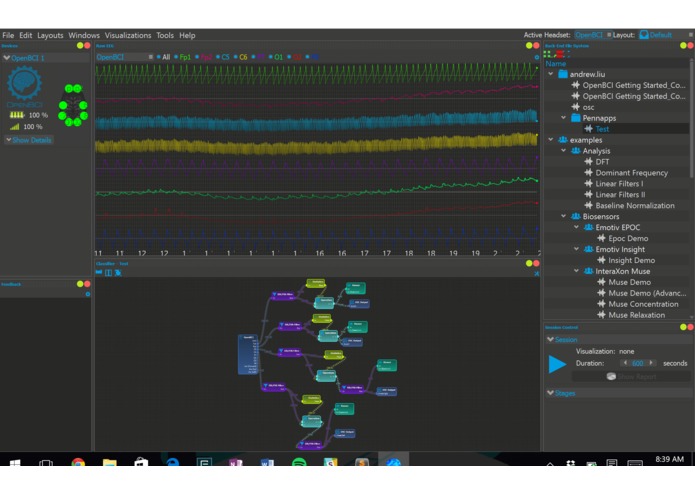695x494 pixels.
Task: Click the OpenBCI brain gear logo
Action: (24, 83)
